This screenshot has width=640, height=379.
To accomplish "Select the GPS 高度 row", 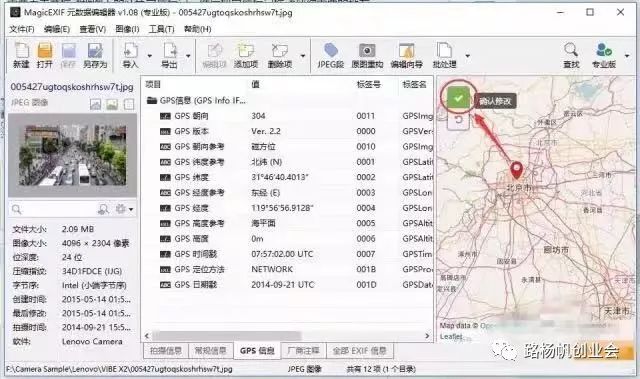I will [288, 239].
